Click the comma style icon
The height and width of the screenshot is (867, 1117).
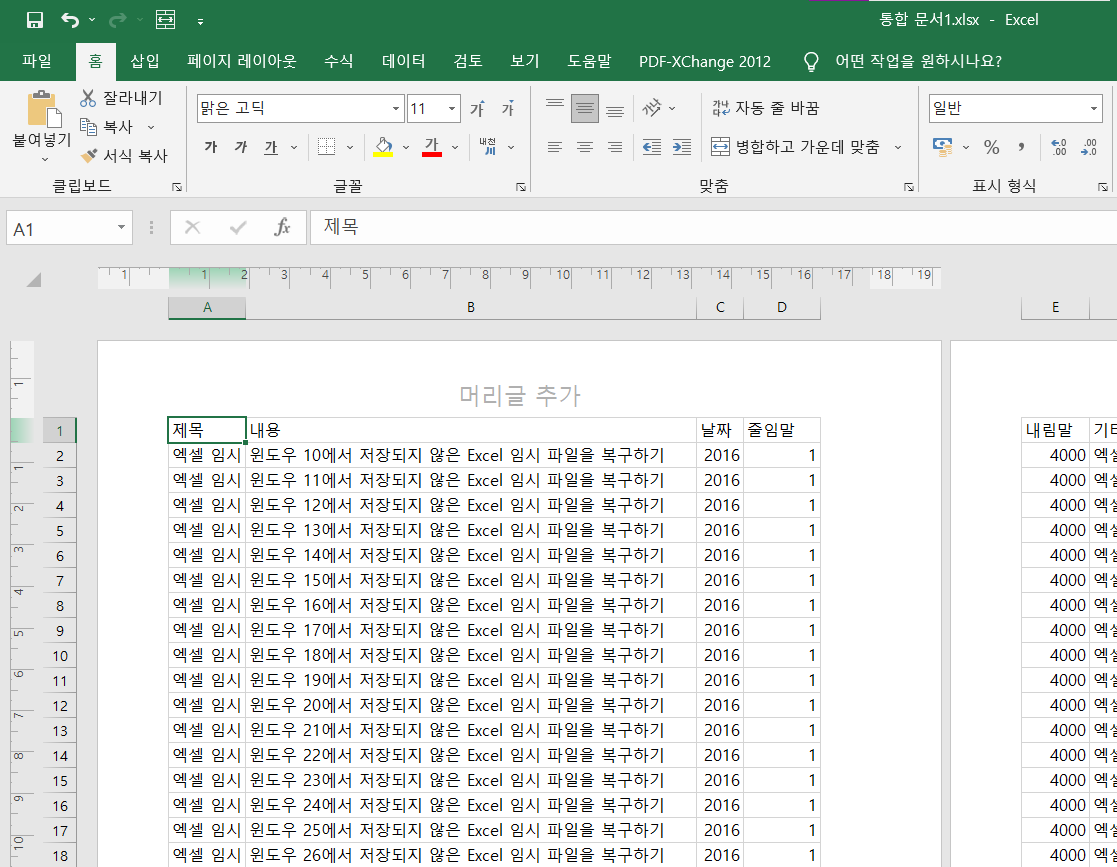coord(1019,147)
